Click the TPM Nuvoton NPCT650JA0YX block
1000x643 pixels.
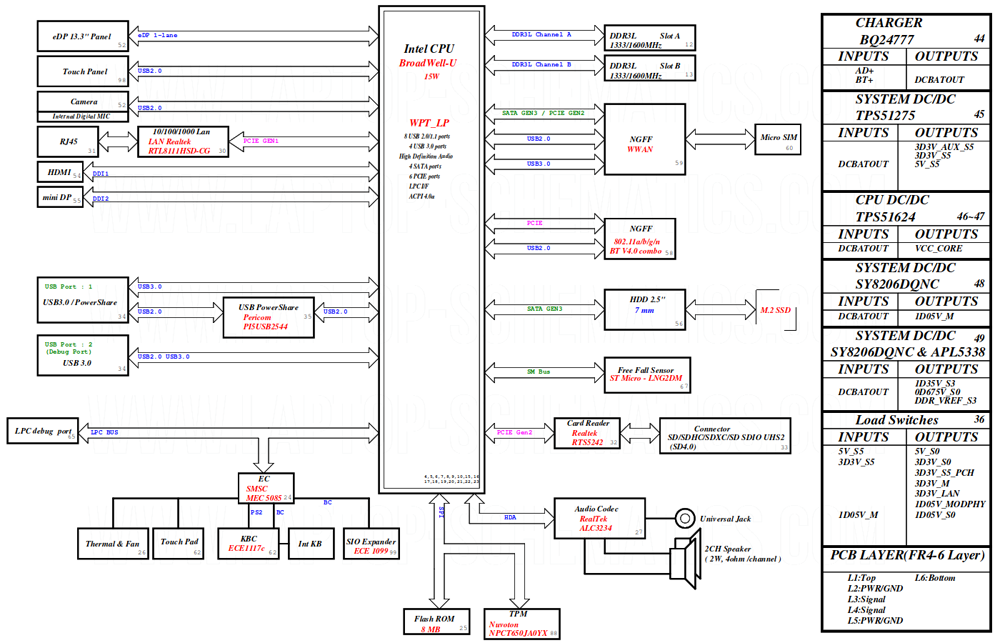click(522, 623)
